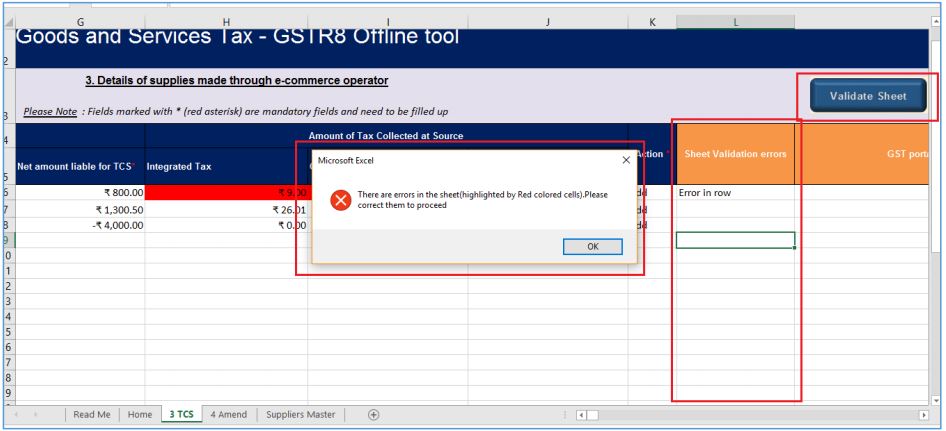Screen dimensions: 946x431
Task: Select column K header
Action: click(652, 22)
